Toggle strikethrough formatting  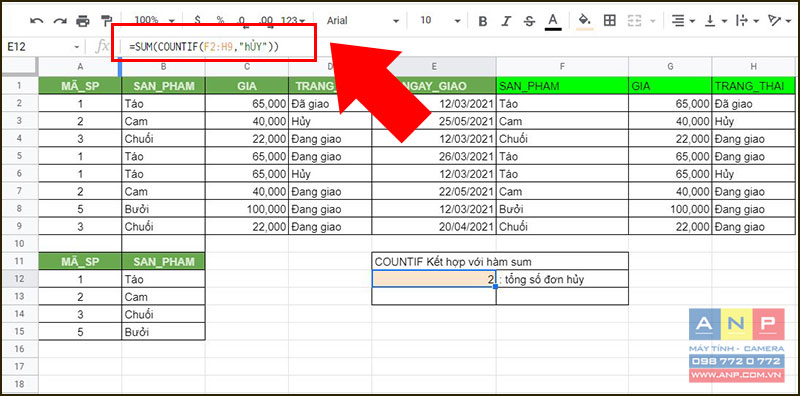point(530,21)
